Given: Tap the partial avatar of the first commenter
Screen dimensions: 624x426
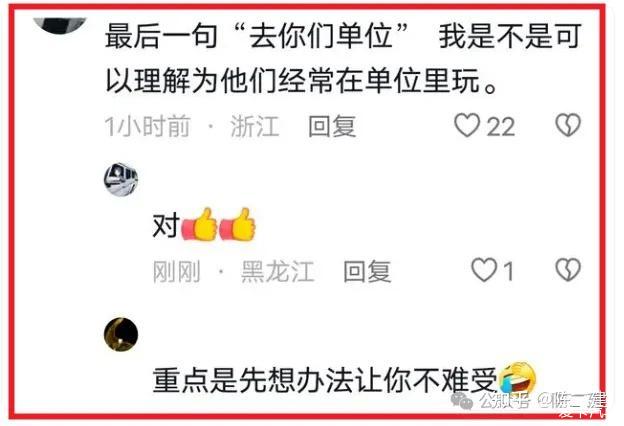Looking at the screenshot, I should pos(60,25).
